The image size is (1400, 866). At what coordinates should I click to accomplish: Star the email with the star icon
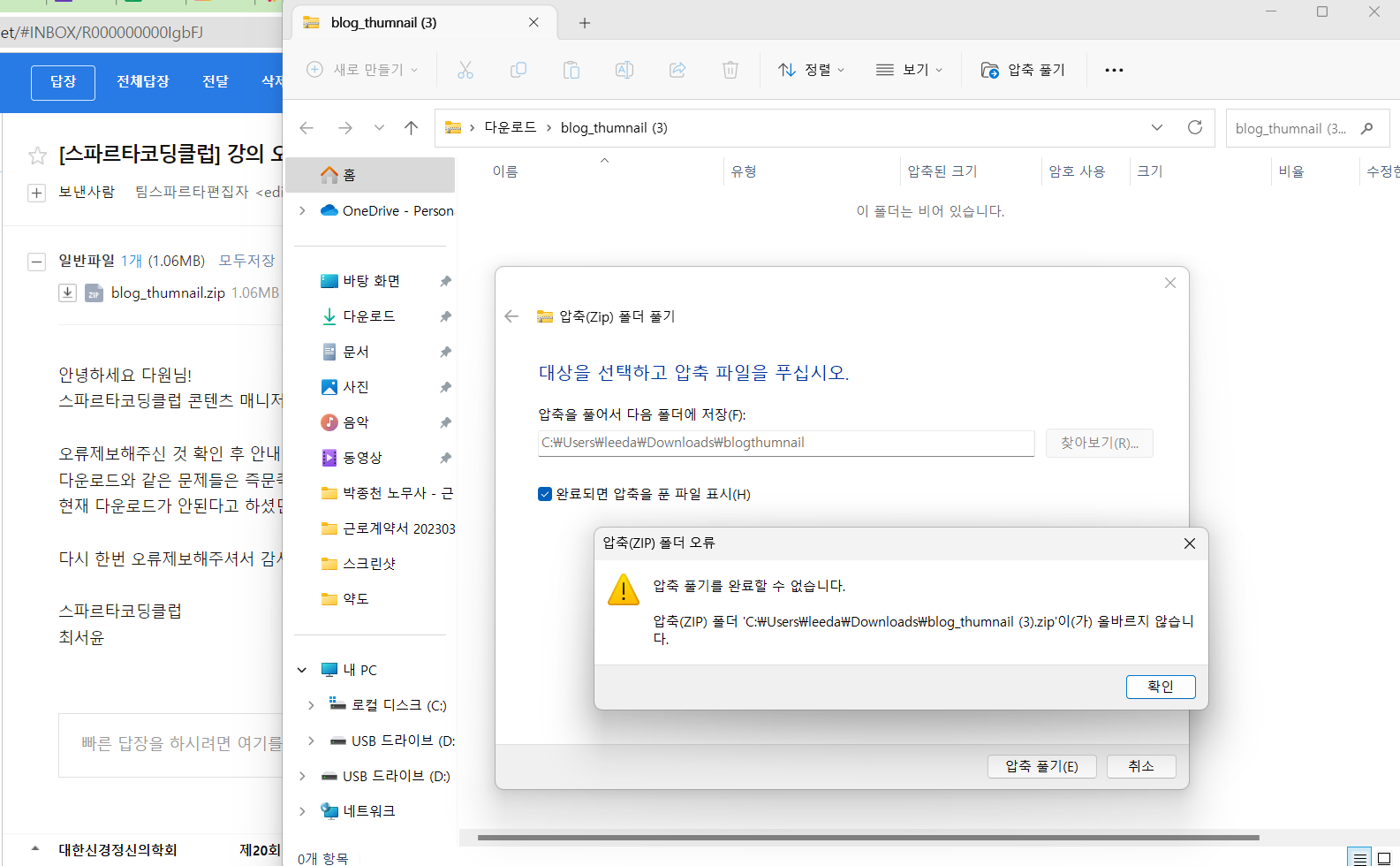coord(37,156)
